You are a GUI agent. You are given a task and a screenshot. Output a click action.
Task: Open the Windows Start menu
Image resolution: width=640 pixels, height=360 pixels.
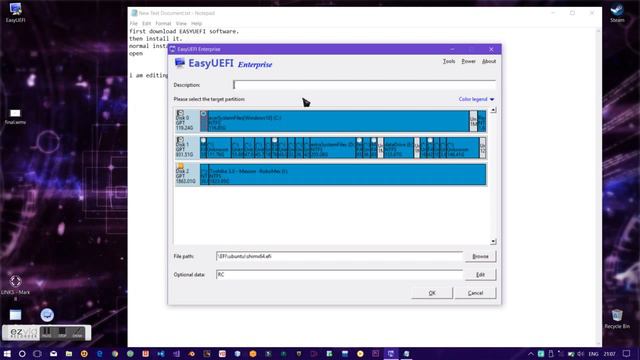click(x=7, y=353)
